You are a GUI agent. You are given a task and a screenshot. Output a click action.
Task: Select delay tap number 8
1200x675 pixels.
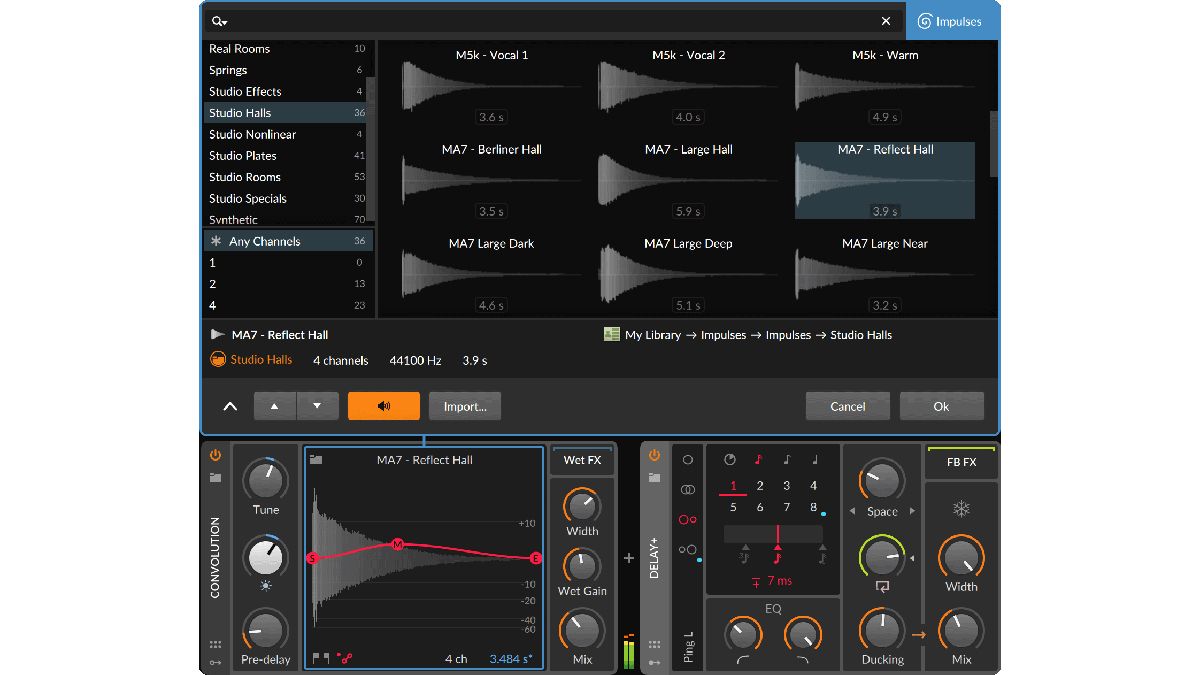(814, 507)
